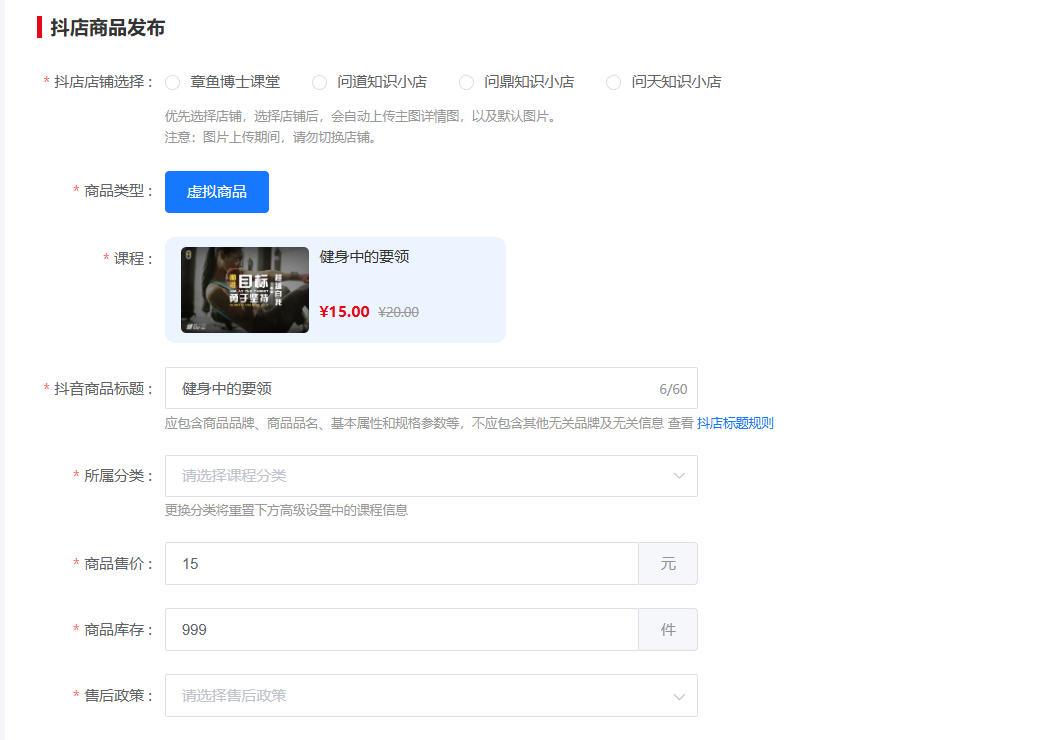
Task: Focus the 抖音商品标题 input field
Action: 431,388
